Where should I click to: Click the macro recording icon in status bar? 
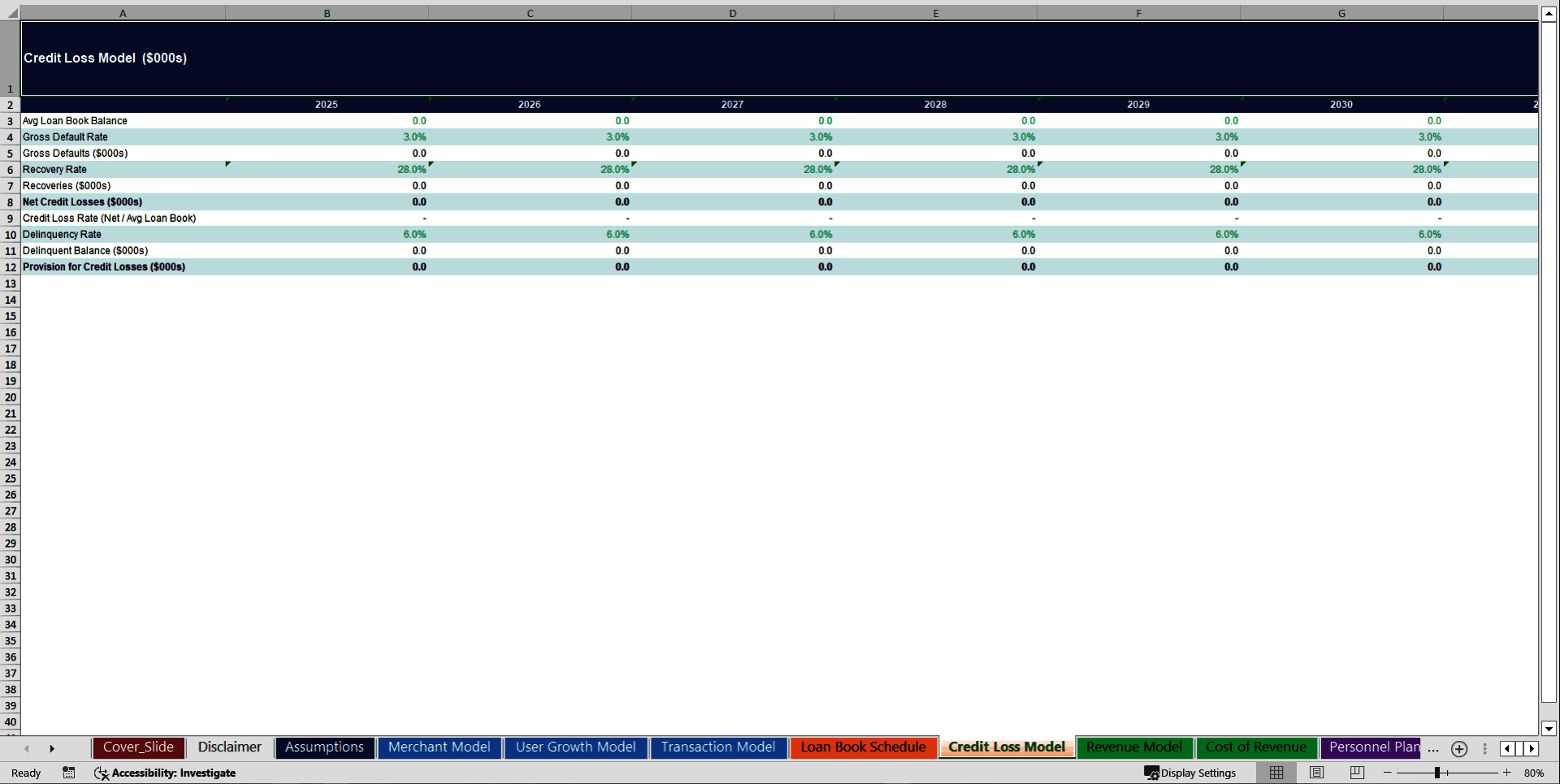pos(69,773)
